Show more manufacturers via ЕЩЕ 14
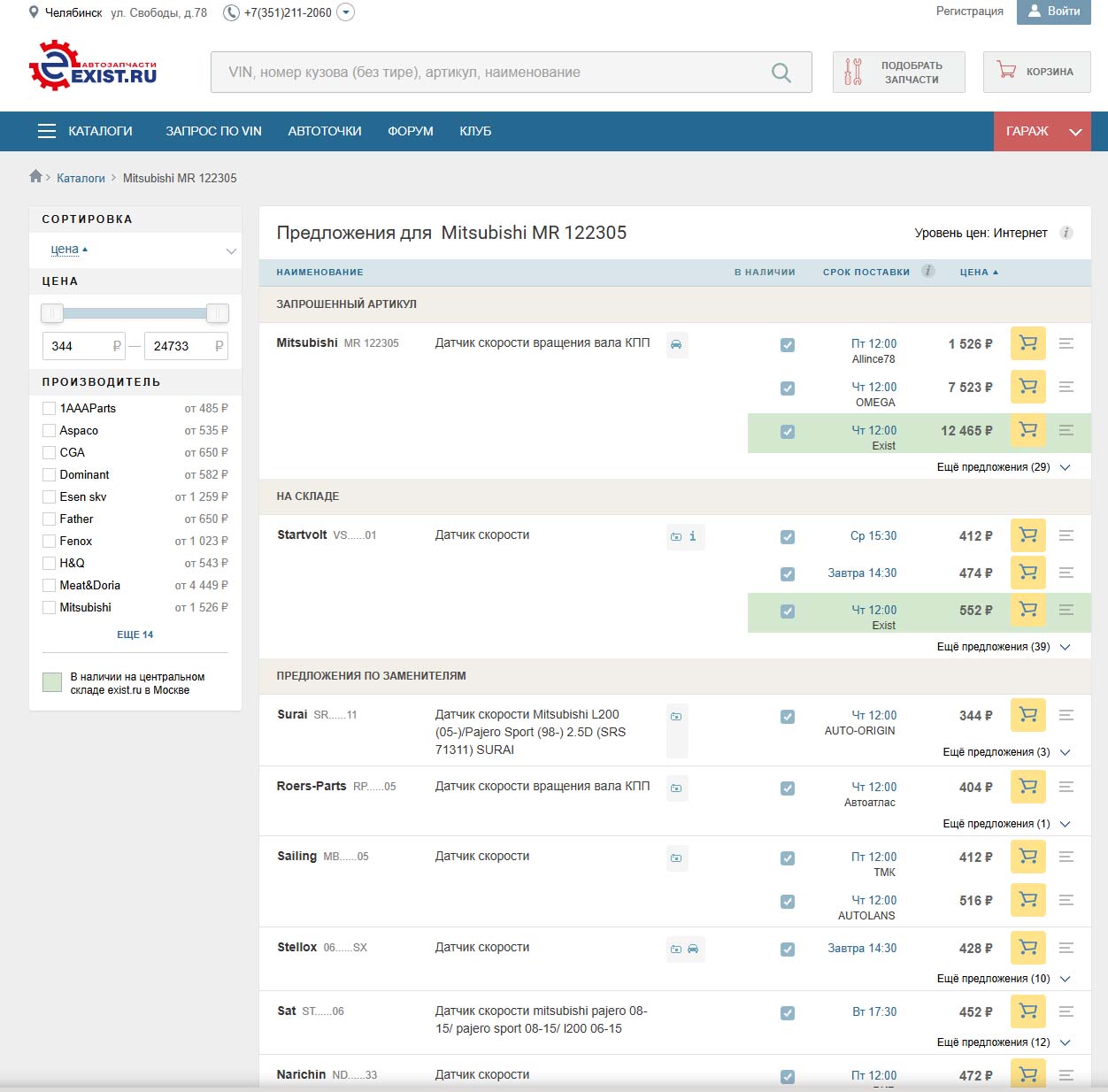The width and height of the screenshot is (1108, 1092). [135, 634]
